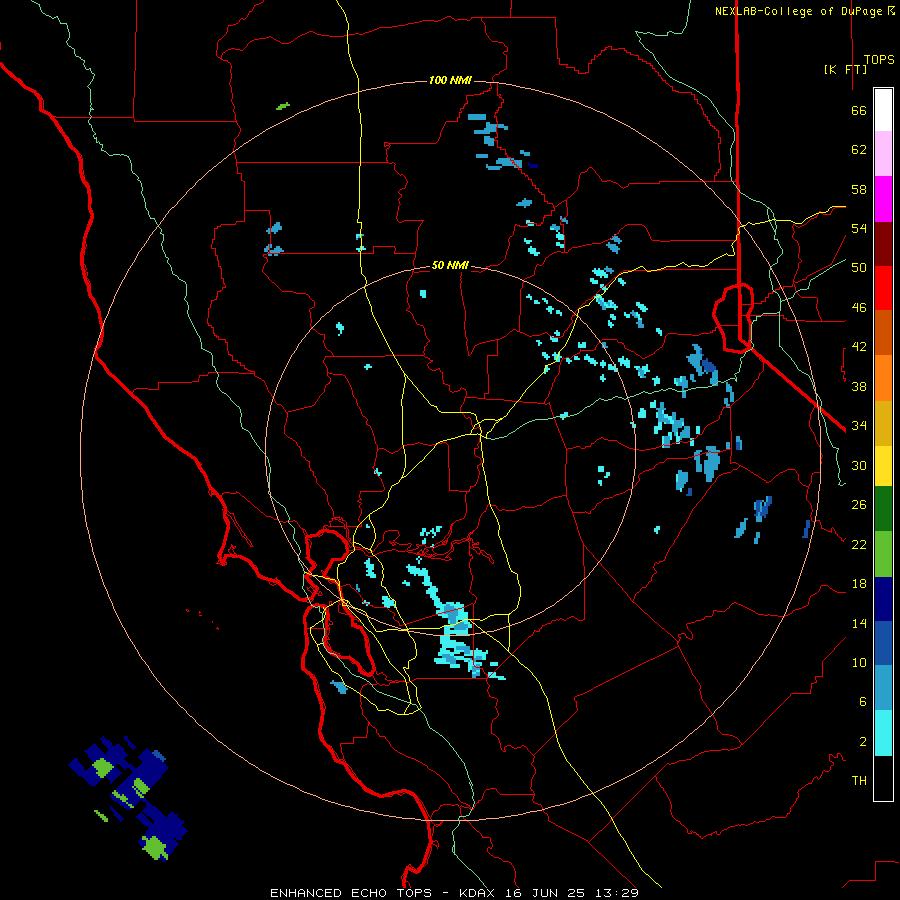The width and height of the screenshot is (900, 900).
Task: Select the 46 legend value
Action: tap(859, 308)
